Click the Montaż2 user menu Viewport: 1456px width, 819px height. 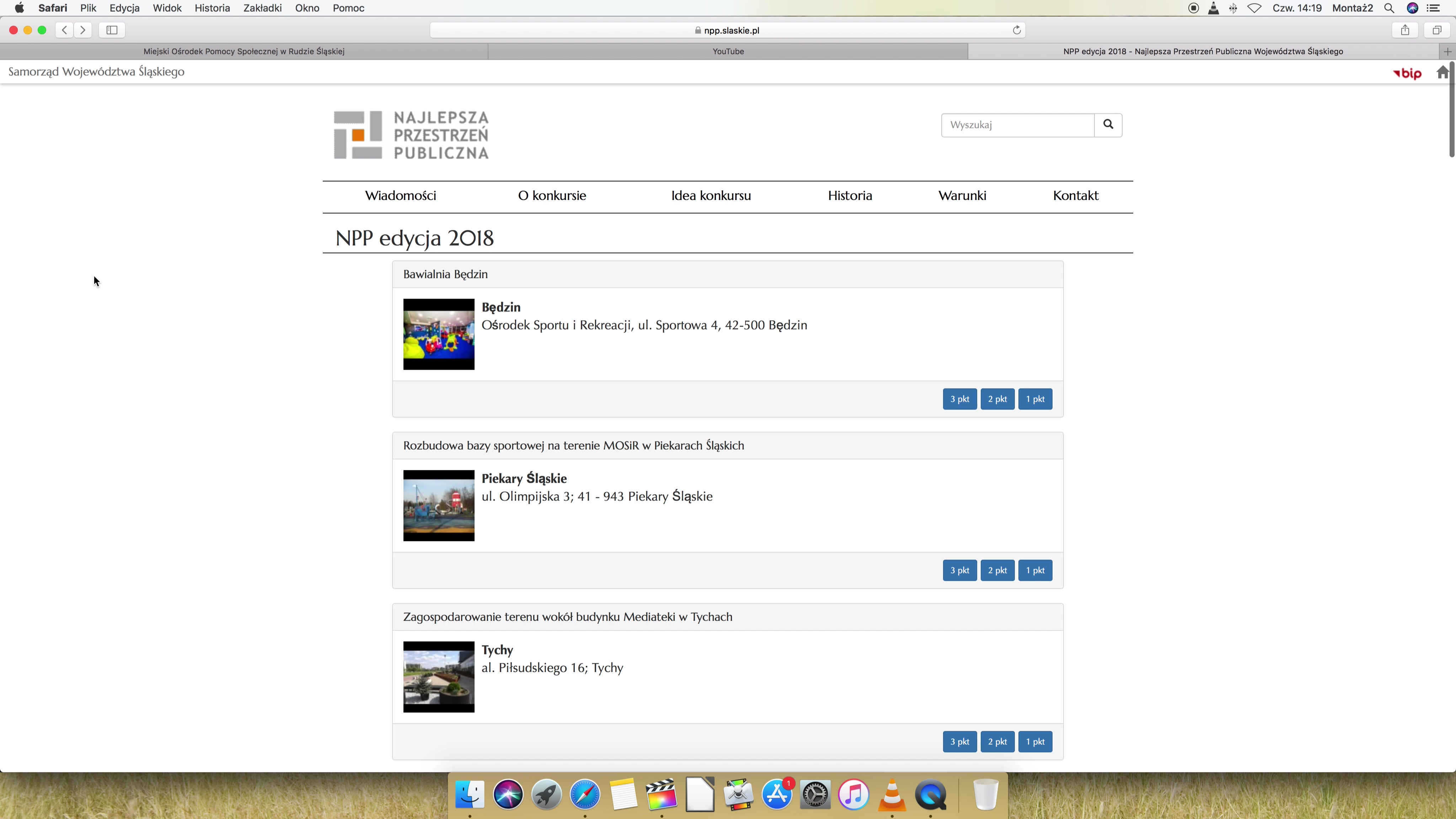point(1353,8)
